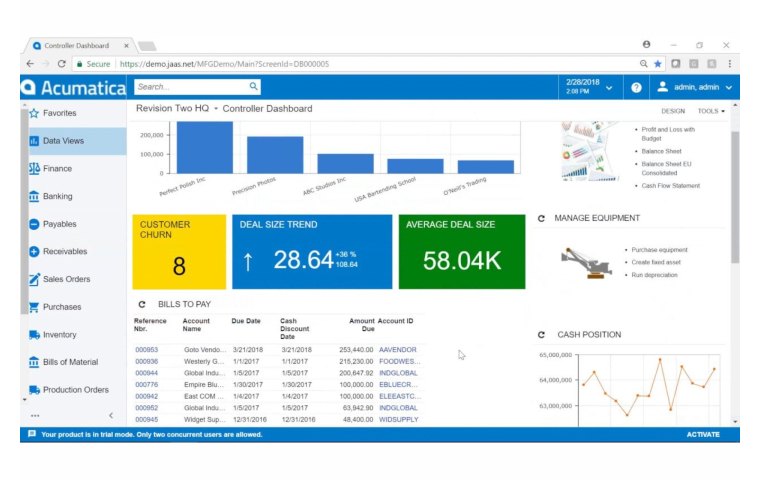760x480 pixels.
Task: Click the Data Views chart icon
Action: [x=34, y=141]
